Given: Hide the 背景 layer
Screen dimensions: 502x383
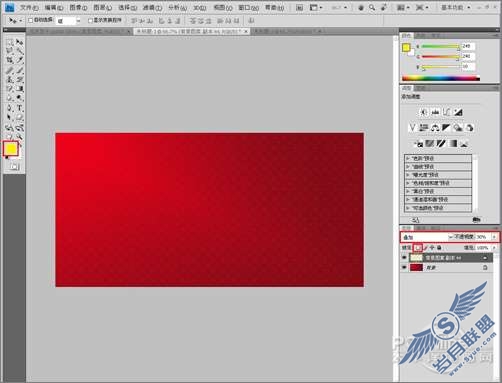Looking at the screenshot, I should 404,267.
